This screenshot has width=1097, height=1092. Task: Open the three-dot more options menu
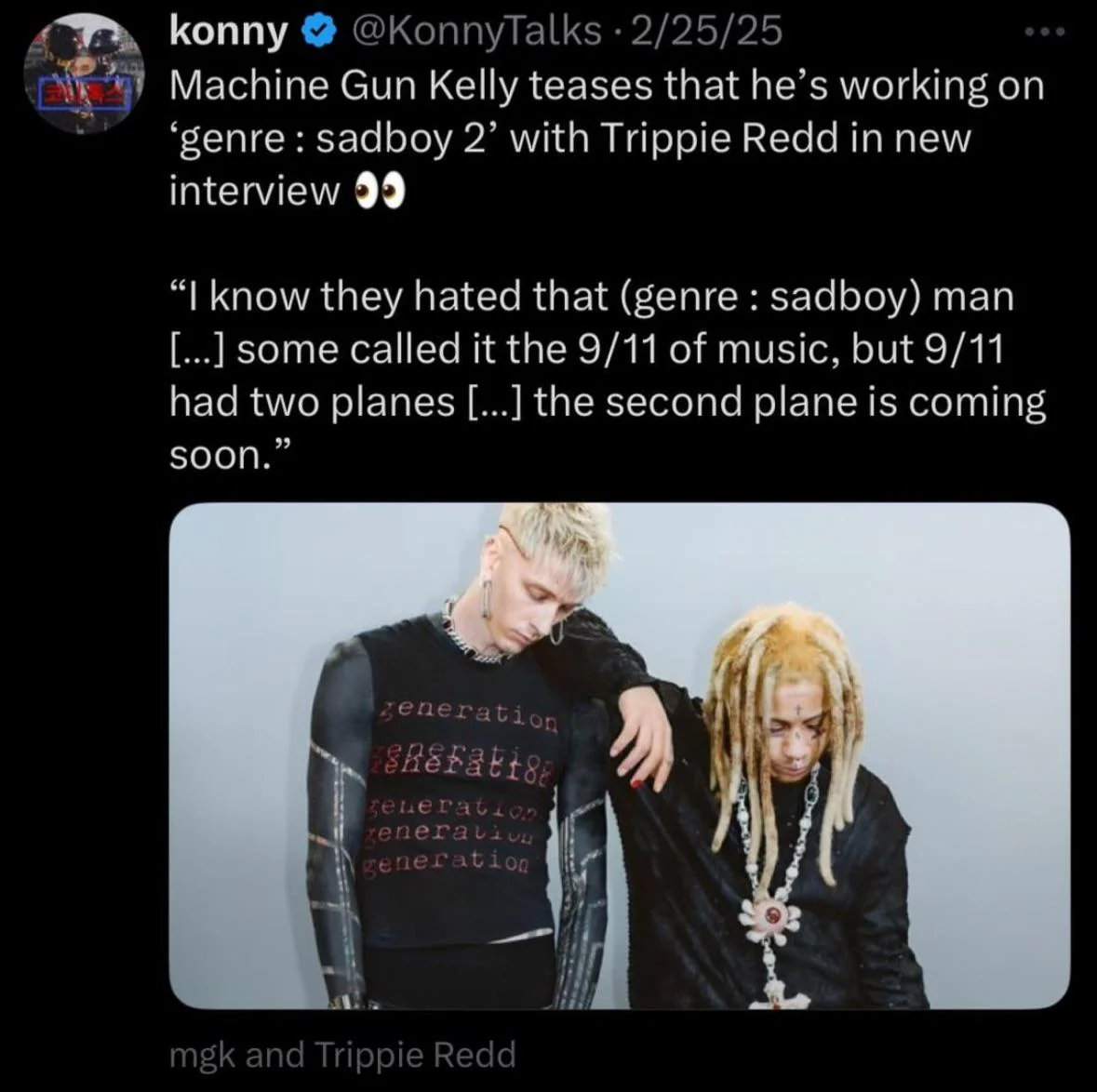click(x=1045, y=32)
